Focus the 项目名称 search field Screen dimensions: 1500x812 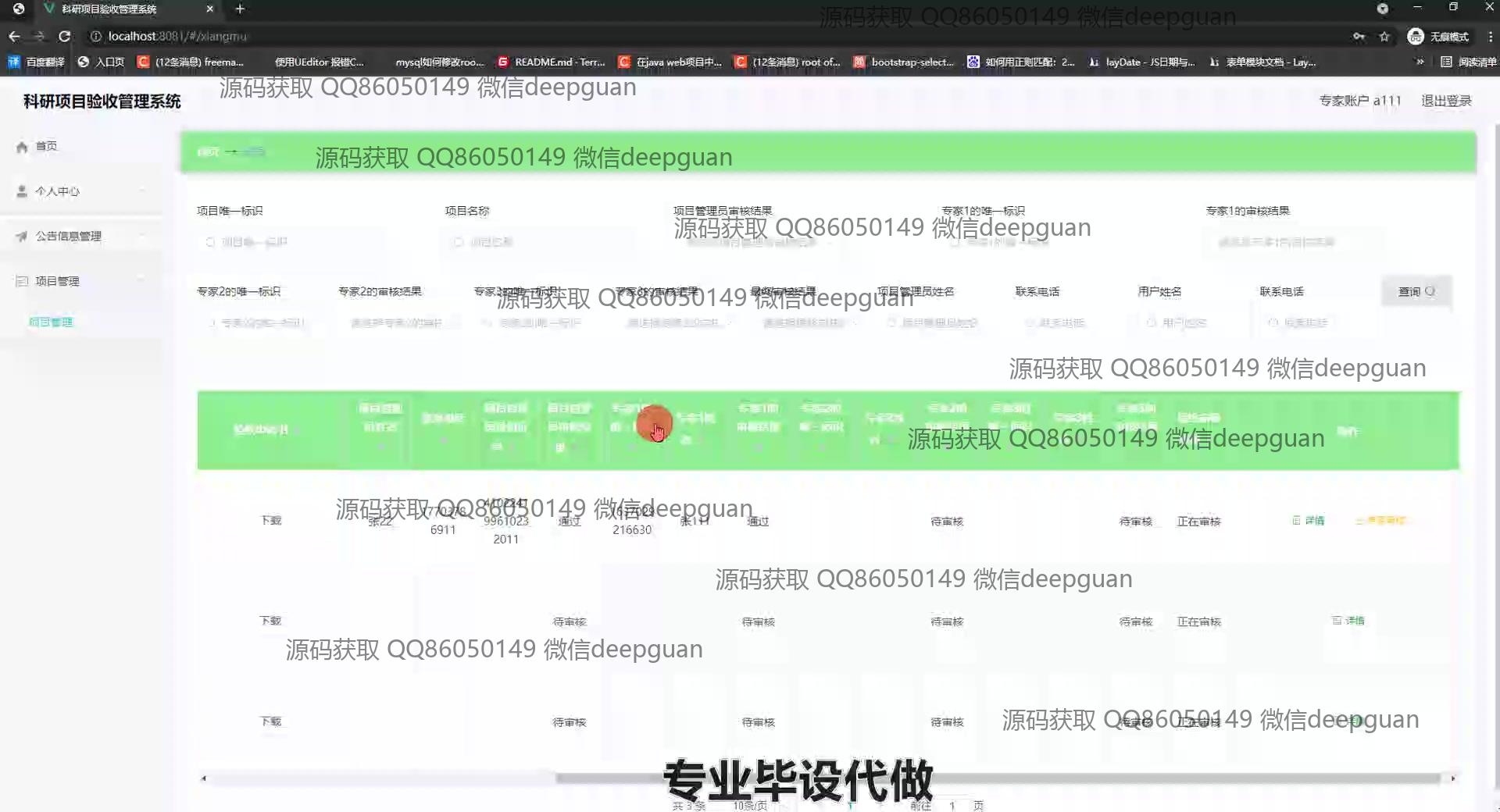[x=538, y=242]
